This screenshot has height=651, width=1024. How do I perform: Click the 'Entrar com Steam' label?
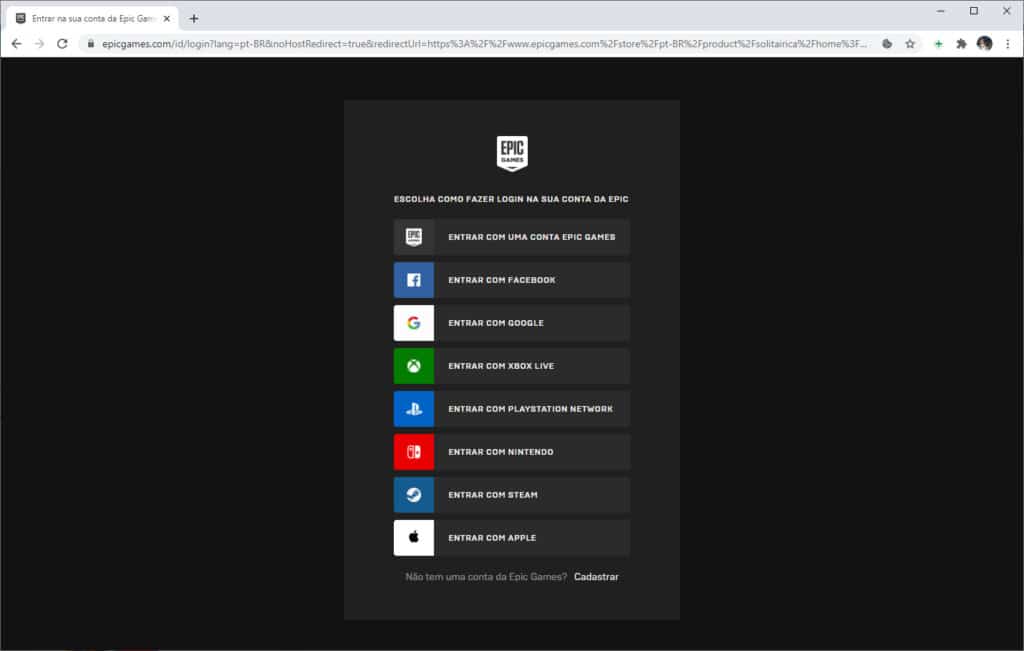[x=493, y=495]
